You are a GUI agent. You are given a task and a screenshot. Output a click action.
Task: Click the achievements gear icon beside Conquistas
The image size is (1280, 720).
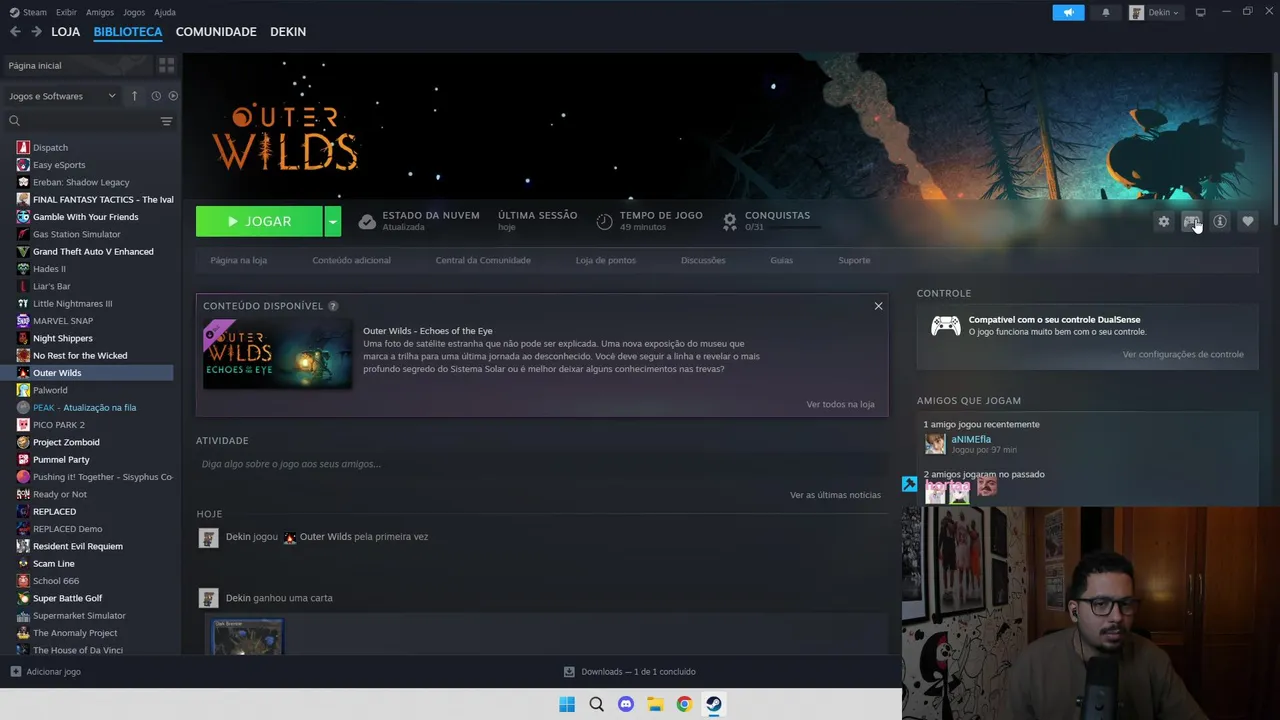point(730,221)
